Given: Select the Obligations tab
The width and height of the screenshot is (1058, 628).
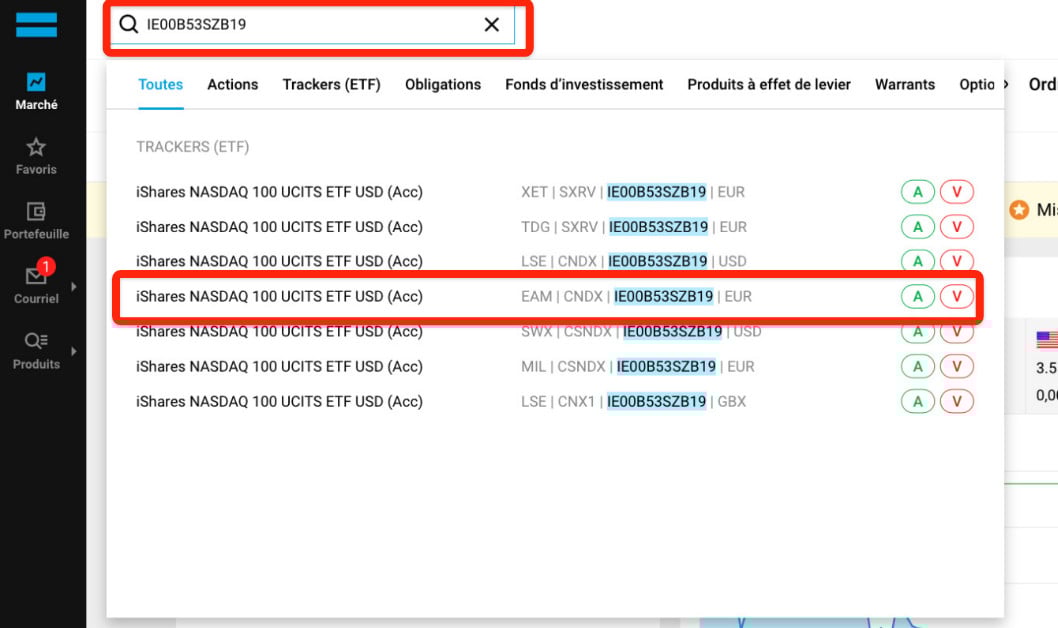Looking at the screenshot, I should click(x=443, y=85).
